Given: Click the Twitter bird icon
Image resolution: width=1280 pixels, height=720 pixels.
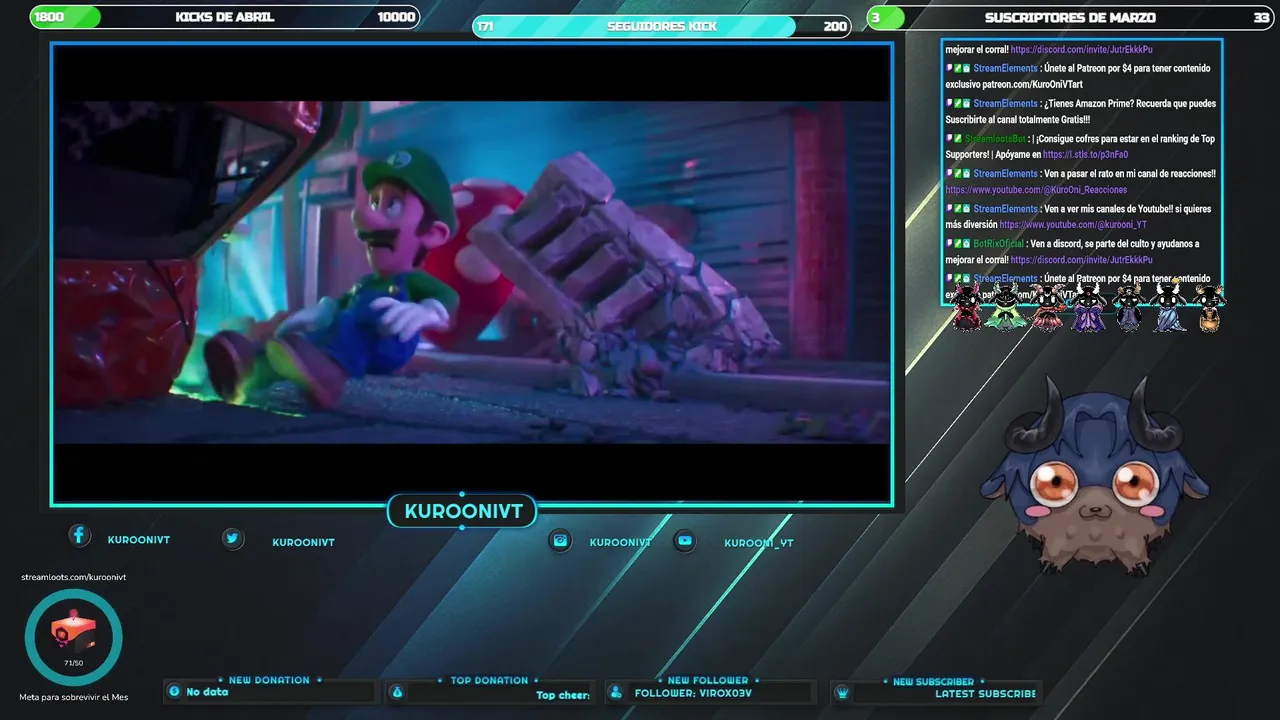Looking at the screenshot, I should 232,538.
